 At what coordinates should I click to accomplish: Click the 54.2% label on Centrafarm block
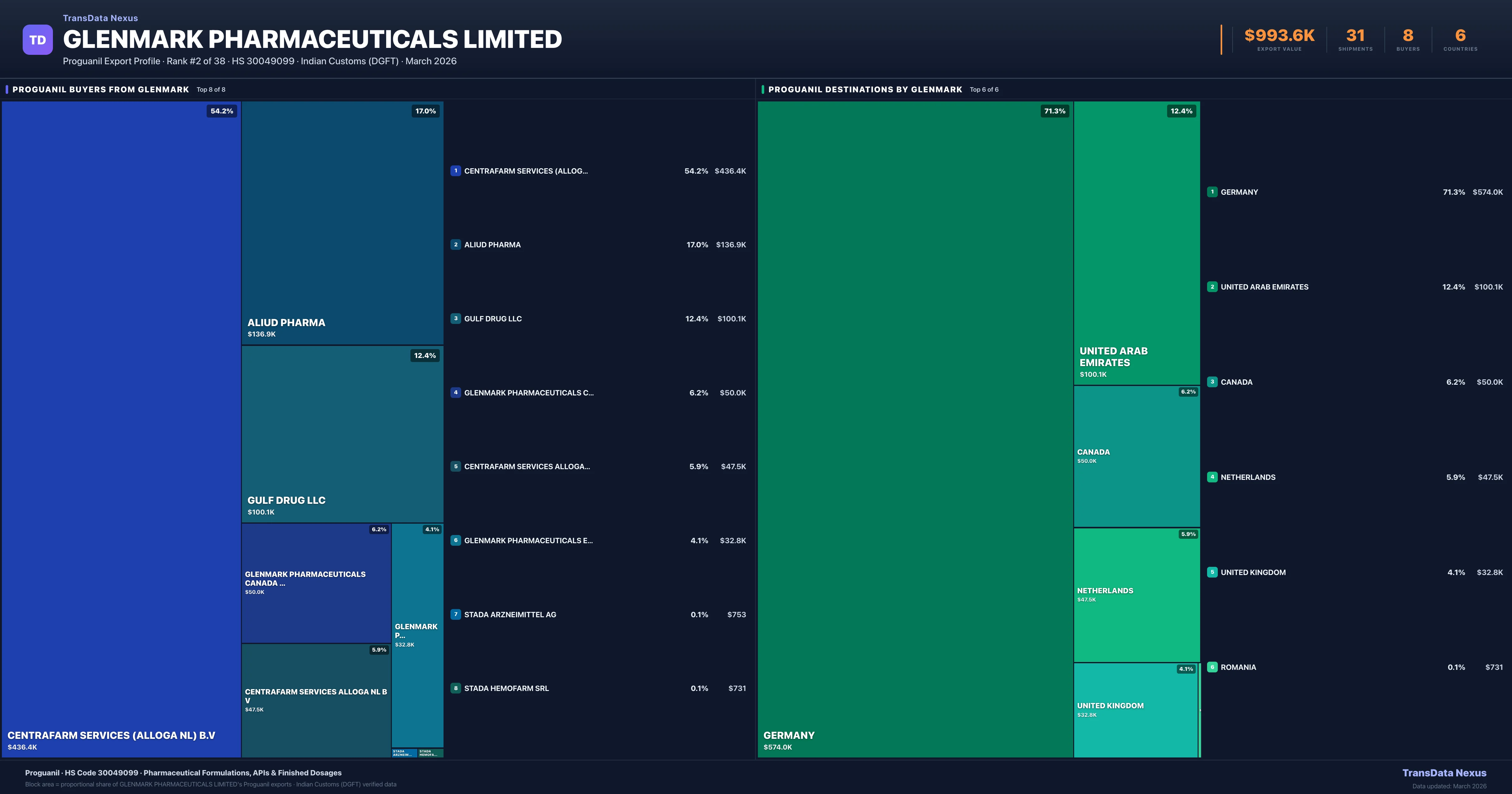(222, 111)
